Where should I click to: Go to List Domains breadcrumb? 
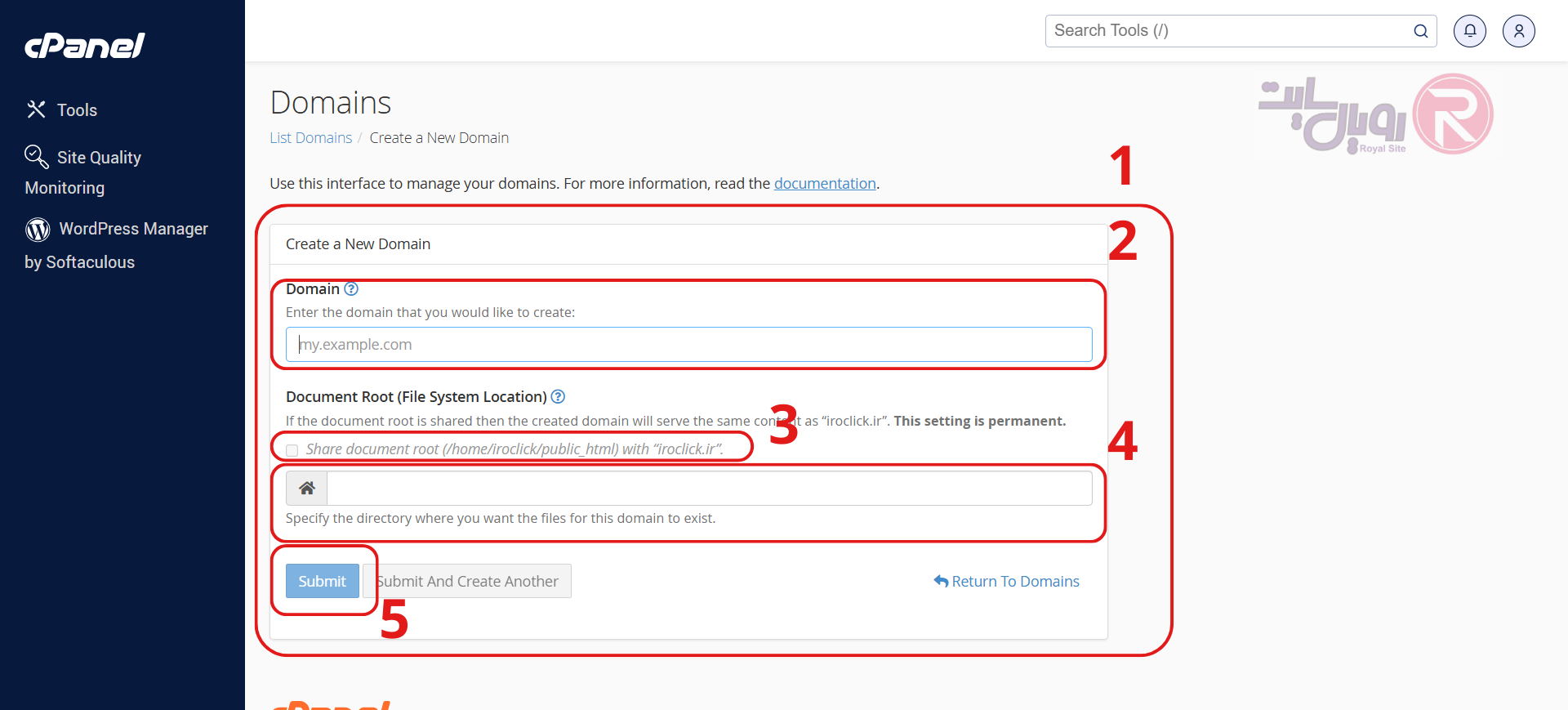tap(310, 138)
